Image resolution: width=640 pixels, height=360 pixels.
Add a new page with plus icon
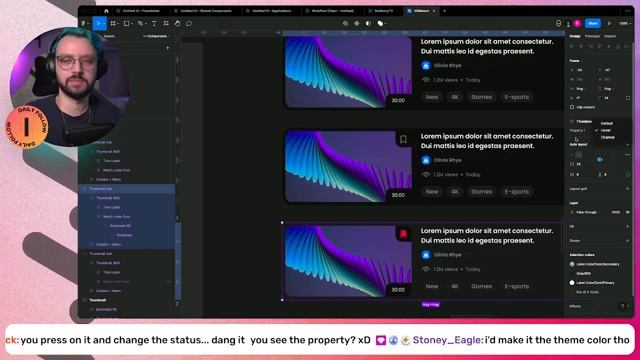[168, 48]
